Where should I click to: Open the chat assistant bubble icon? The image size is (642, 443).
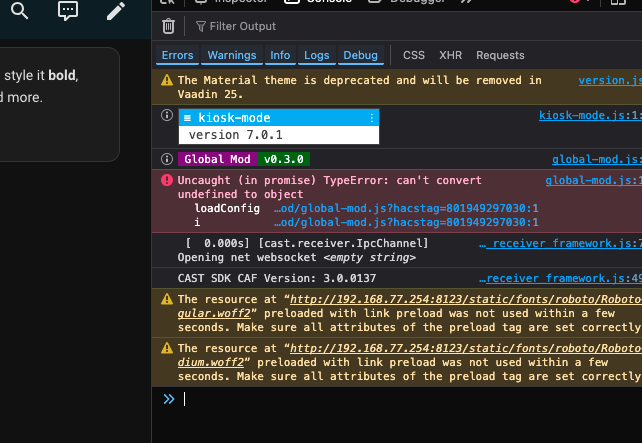tap(67, 12)
